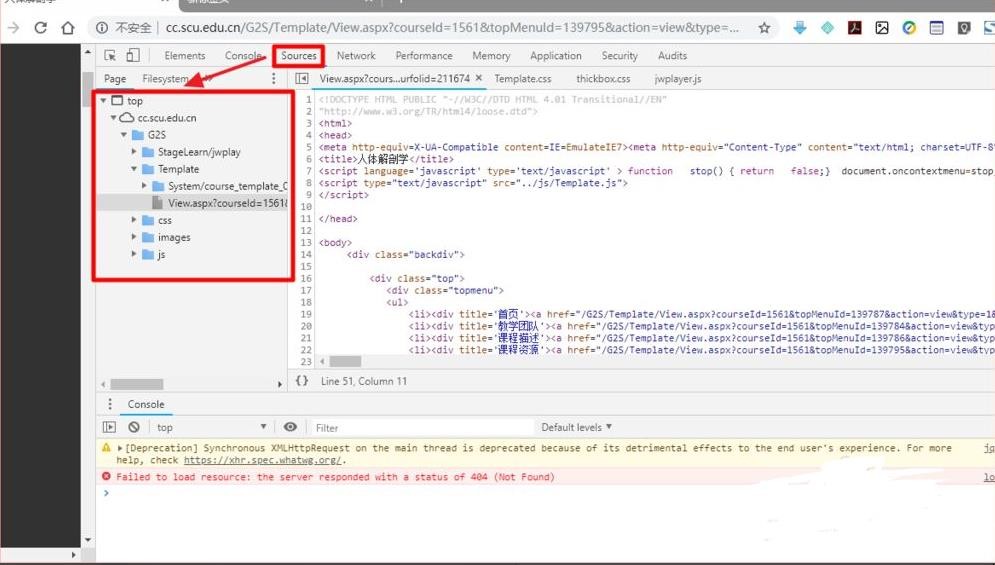The height and width of the screenshot is (565, 995).
Task: Switch to the Security tab
Action: 619,56
